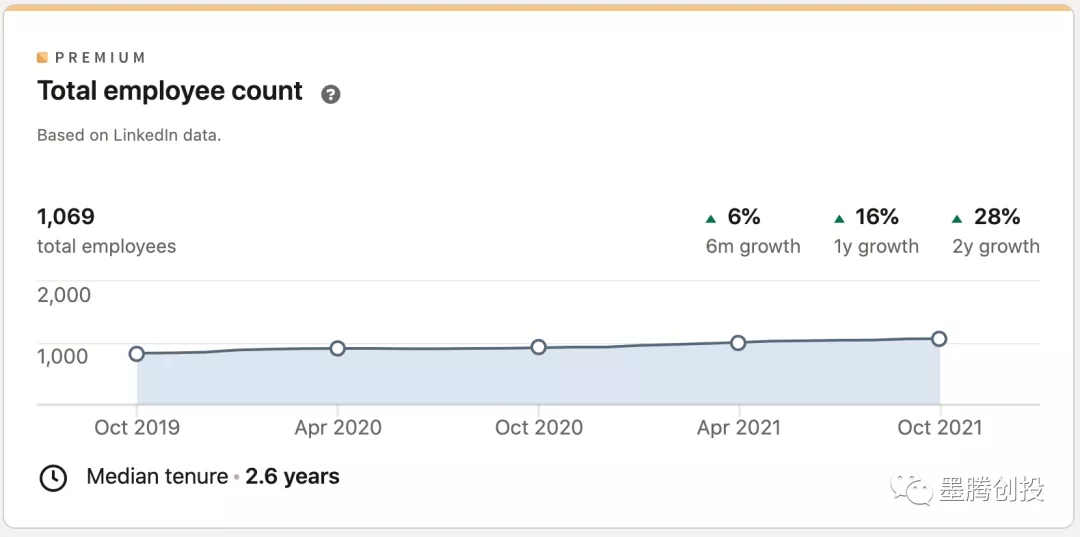Screen dimensions: 1080x537
Task: Click the green arrow next to 16%
Action: (840, 218)
